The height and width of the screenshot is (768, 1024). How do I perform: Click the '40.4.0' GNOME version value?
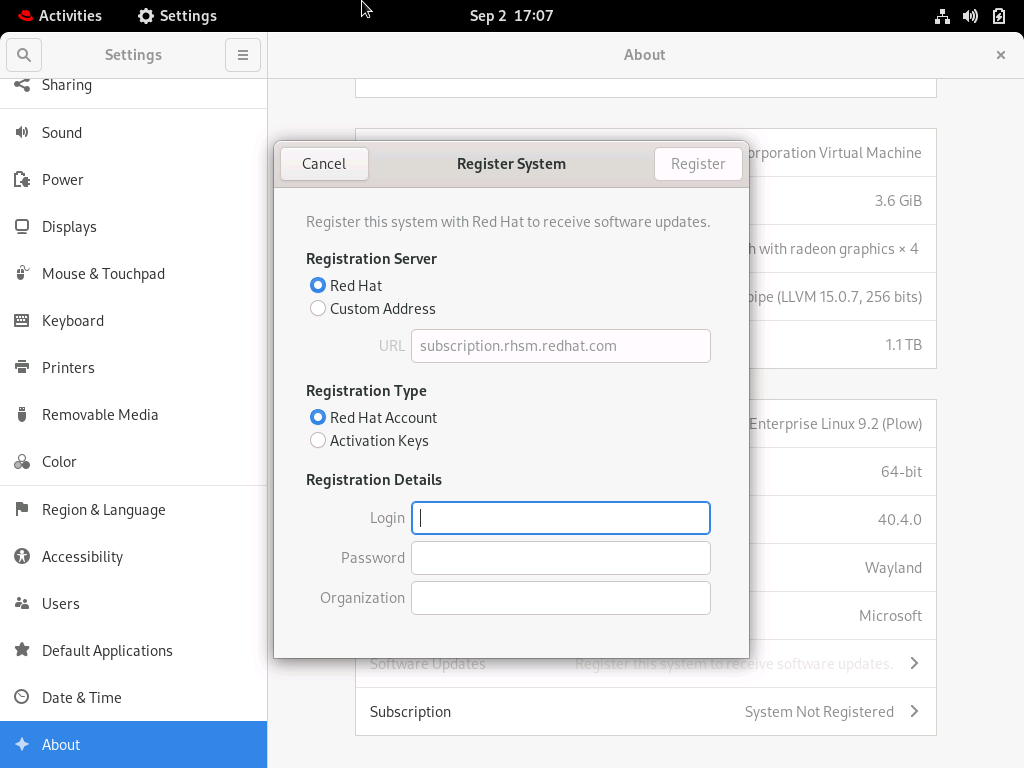[899, 519]
